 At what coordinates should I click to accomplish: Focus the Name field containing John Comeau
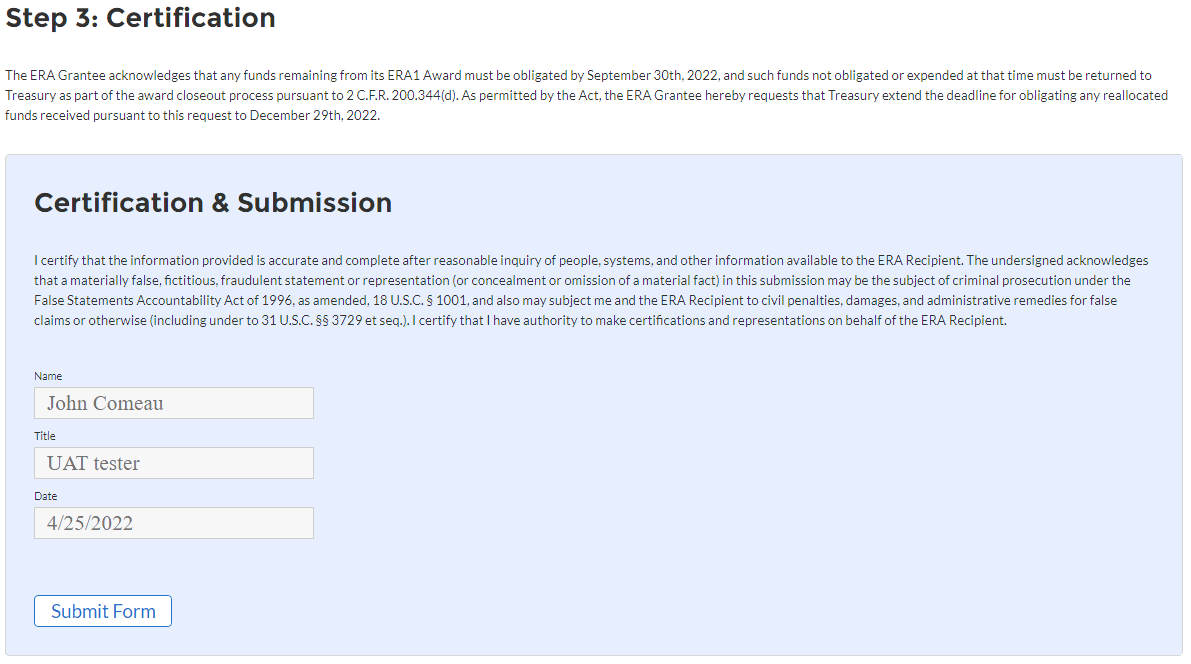tap(174, 403)
